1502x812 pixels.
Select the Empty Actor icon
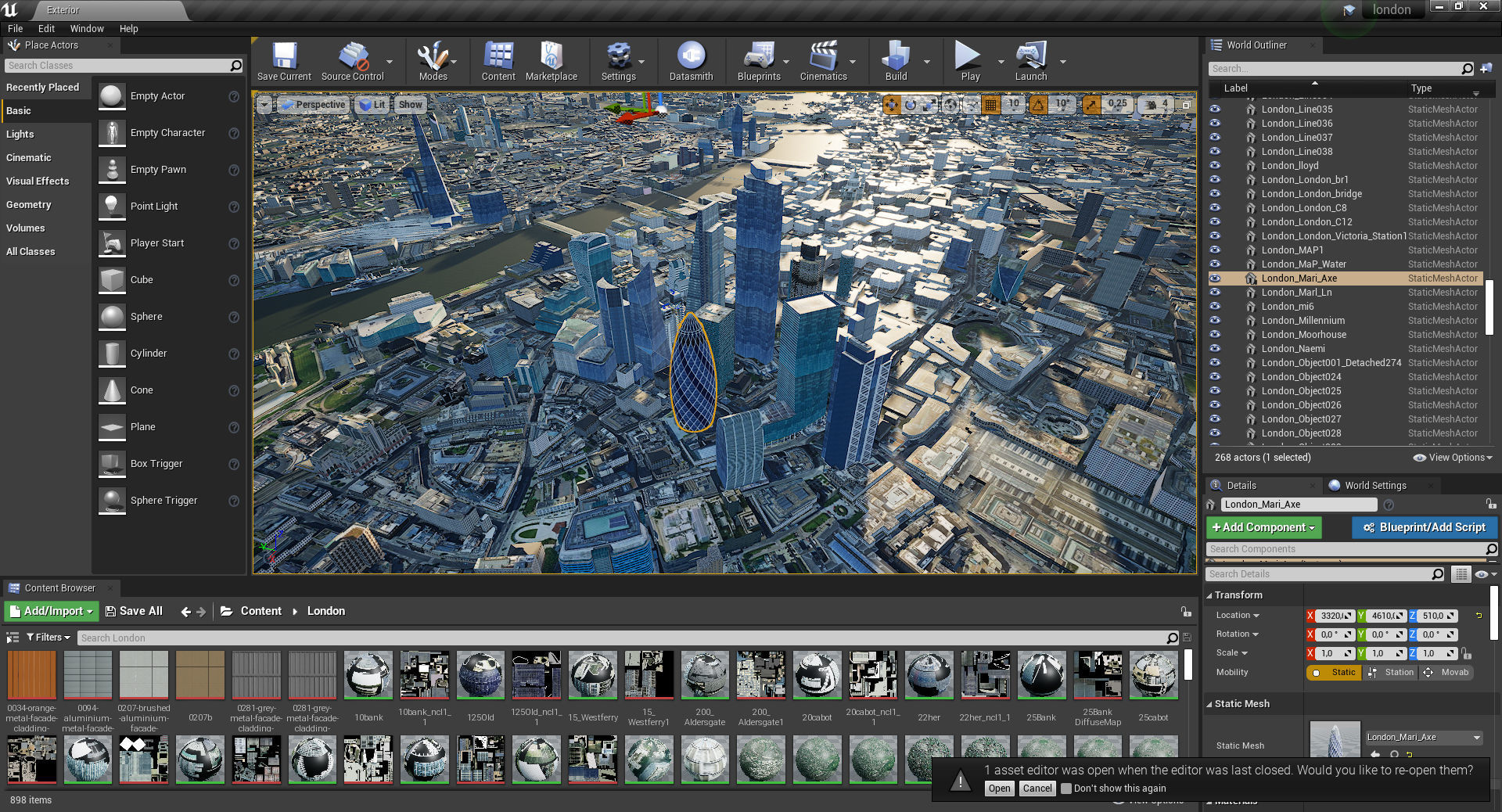[112, 96]
